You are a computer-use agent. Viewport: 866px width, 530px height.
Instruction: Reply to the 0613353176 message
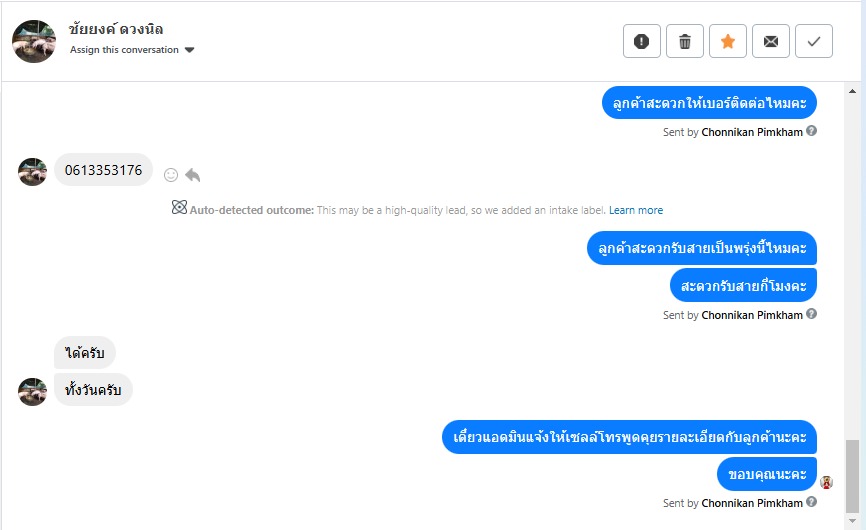193,175
